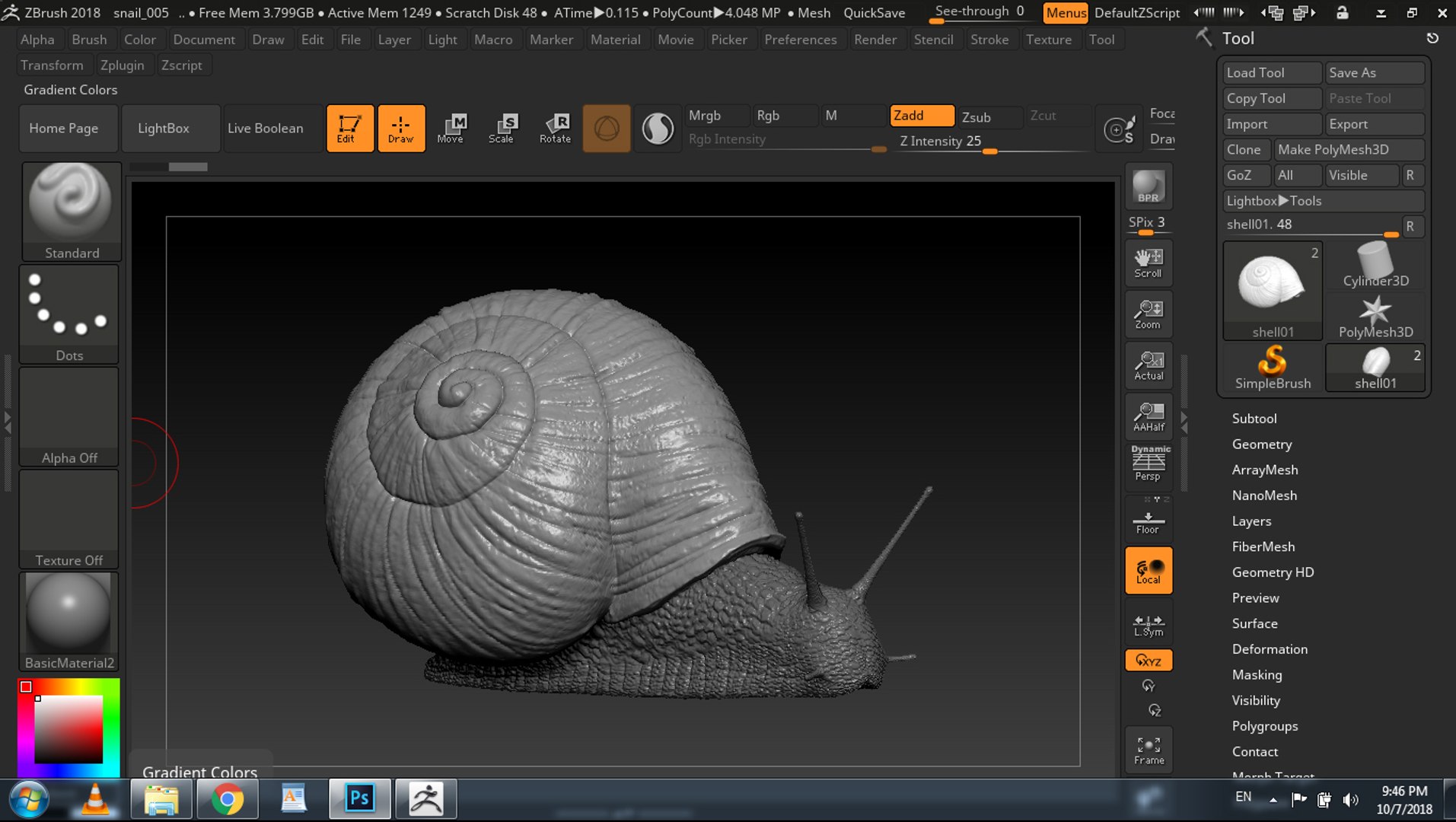Select the Move transform tool

[451, 129]
